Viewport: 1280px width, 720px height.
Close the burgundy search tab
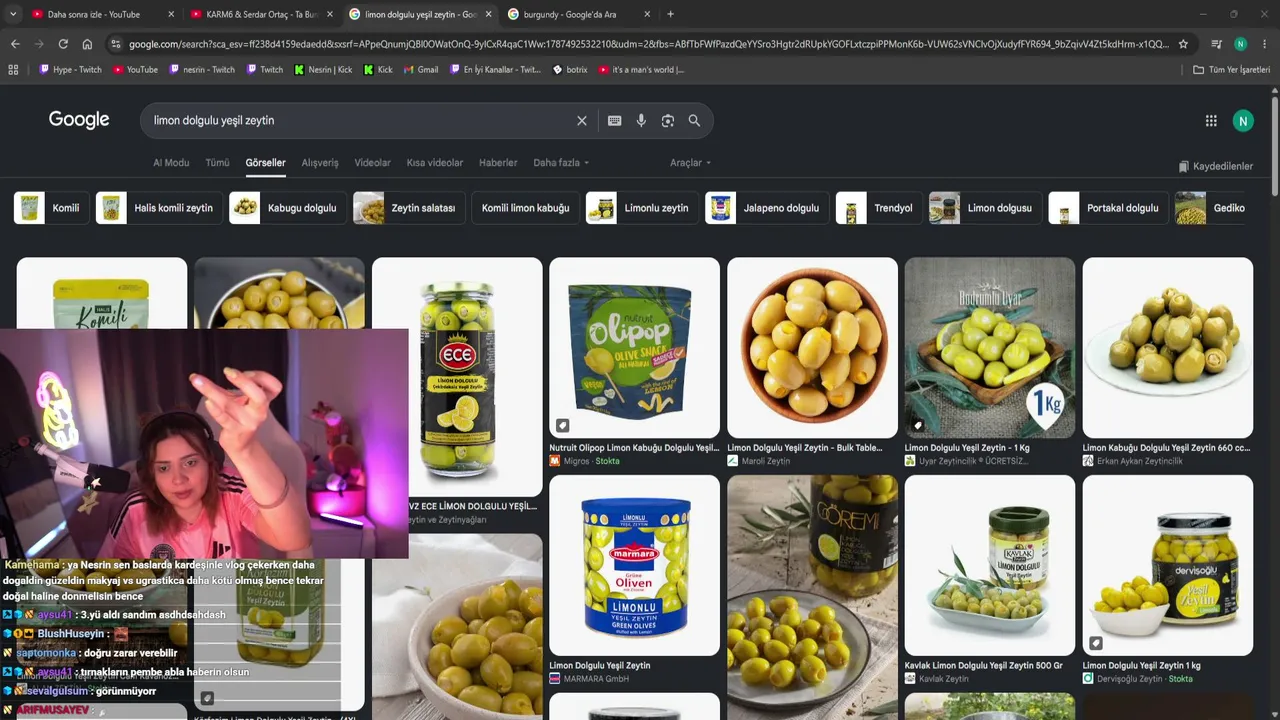[x=647, y=14]
